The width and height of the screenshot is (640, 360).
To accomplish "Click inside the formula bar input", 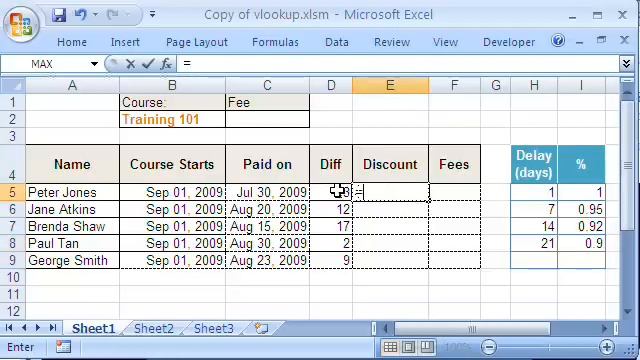I will pyautogui.click(x=398, y=64).
